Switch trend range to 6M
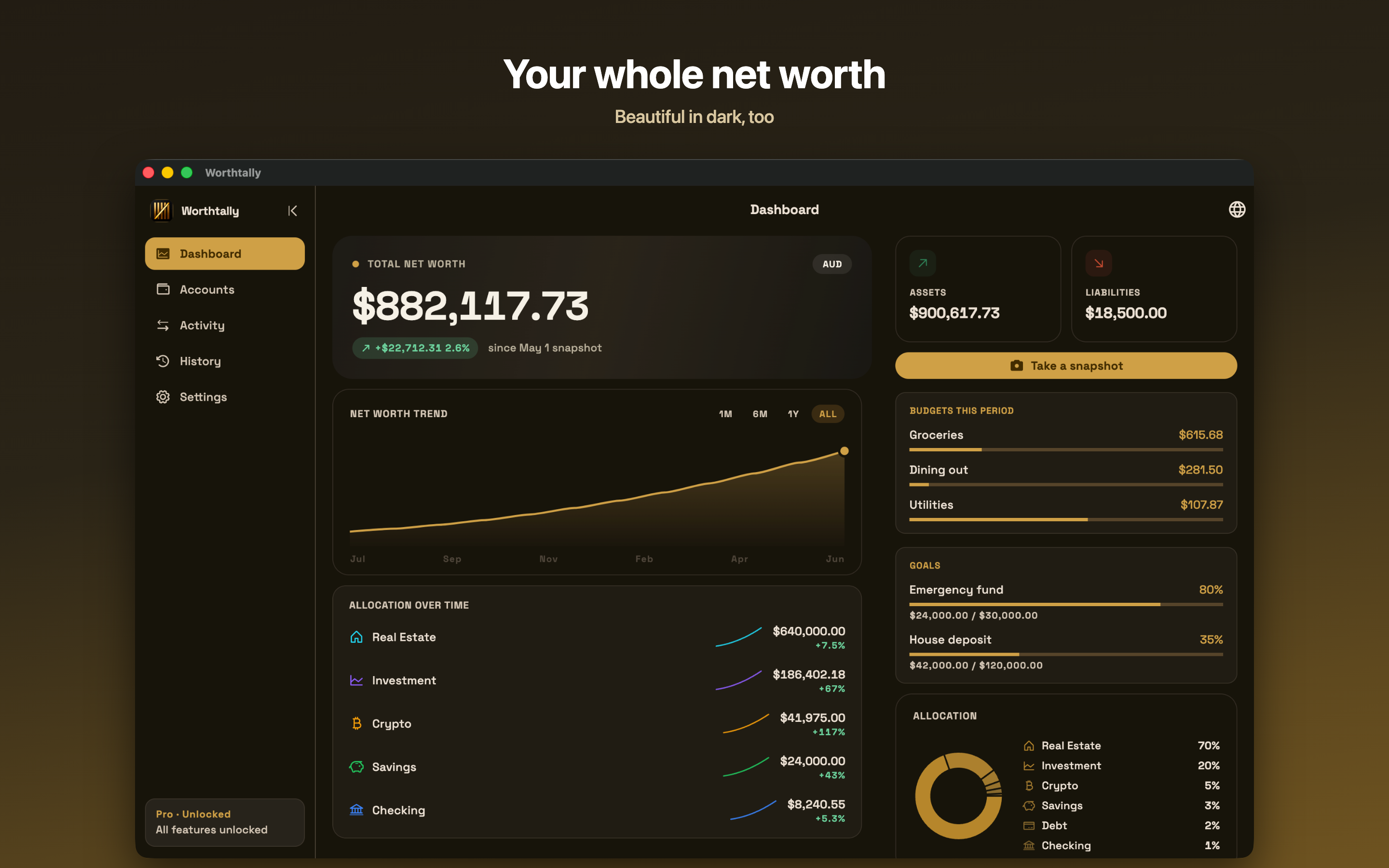 [x=760, y=414]
